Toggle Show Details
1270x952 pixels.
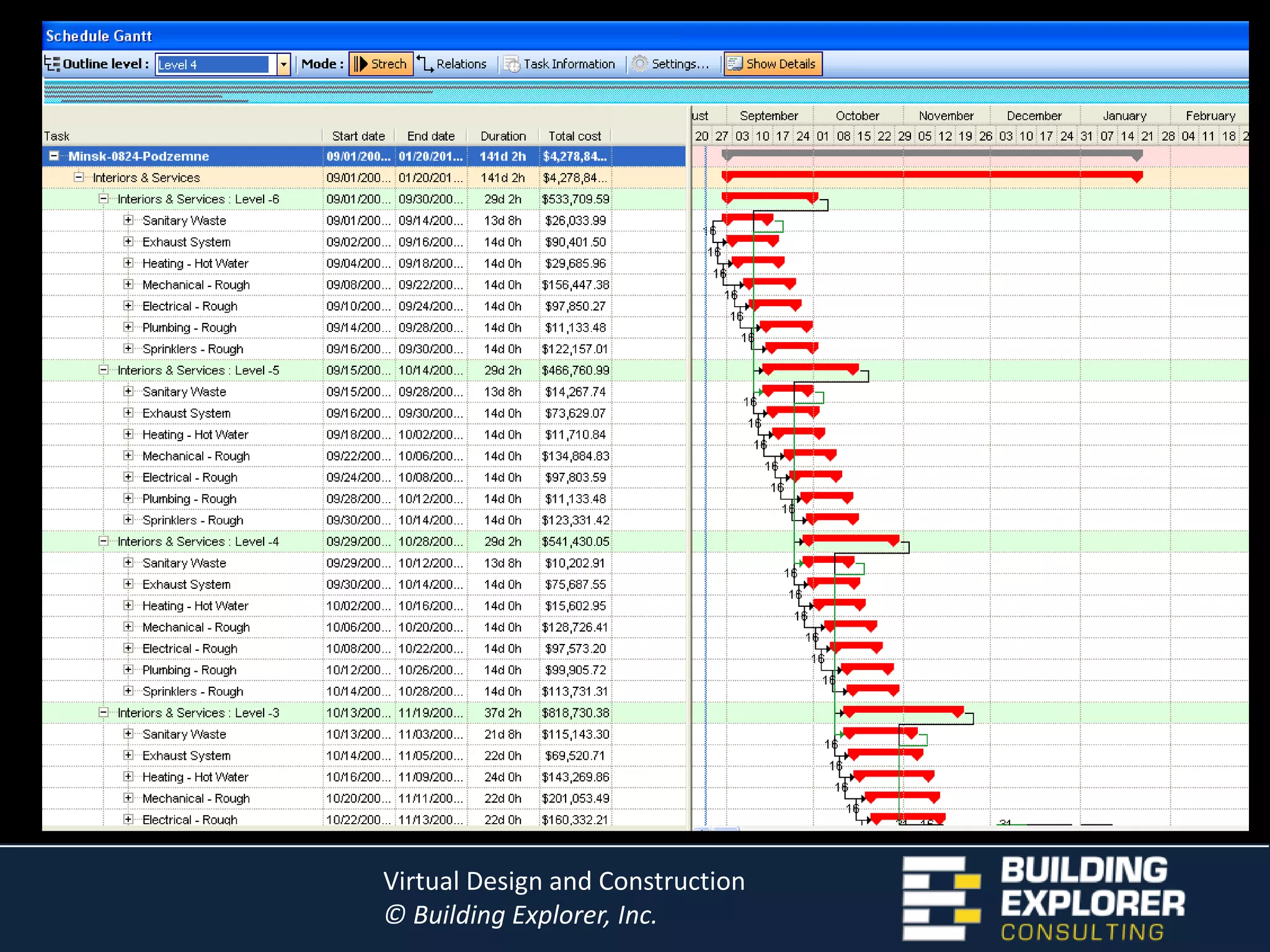[773, 64]
